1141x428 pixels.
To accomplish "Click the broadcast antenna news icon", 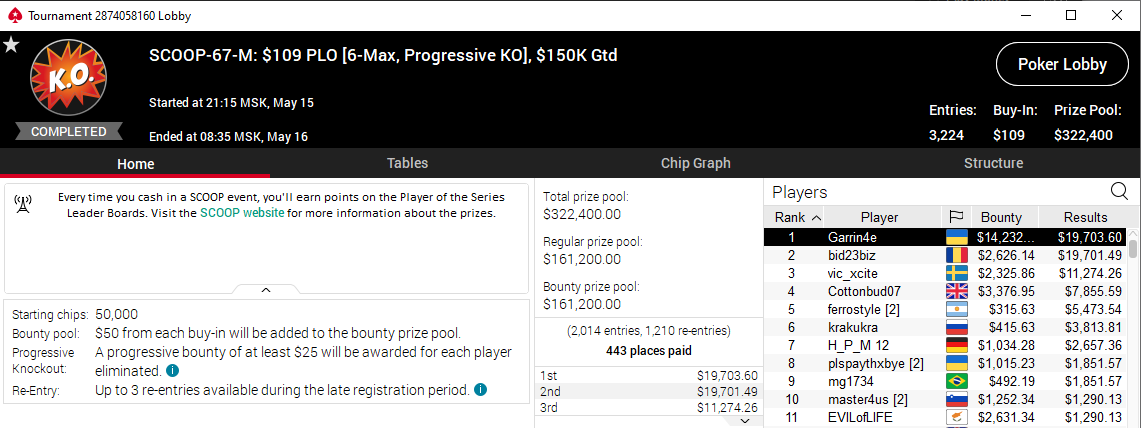I will point(23,205).
